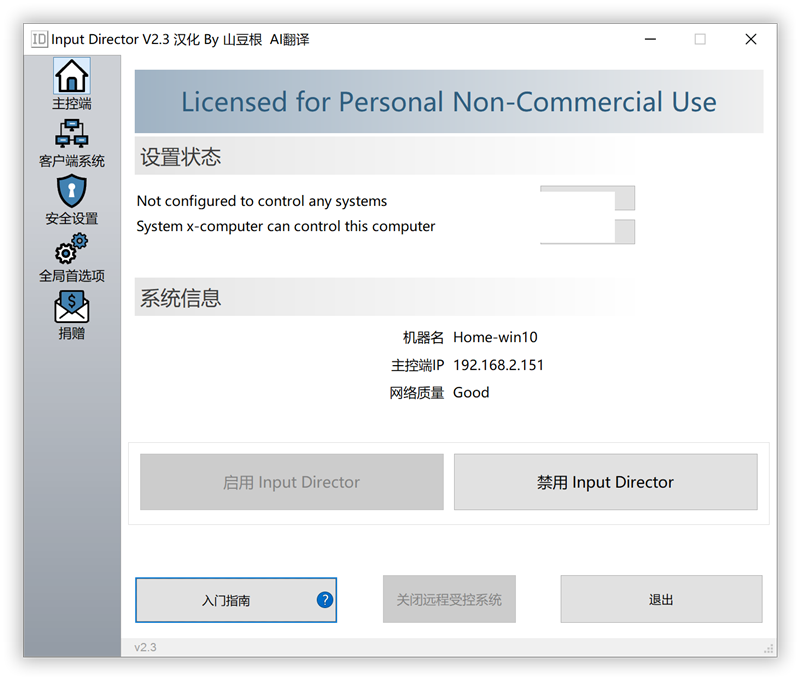This screenshot has width=800, height=680.
Task: Click the 禁用 Input Director button
Action: [x=605, y=482]
